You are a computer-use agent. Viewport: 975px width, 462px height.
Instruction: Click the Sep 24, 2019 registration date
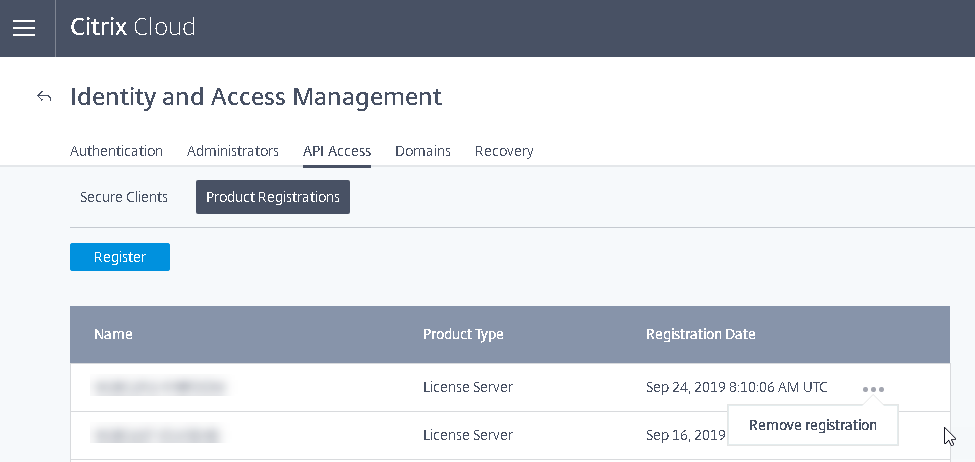coord(736,387)
